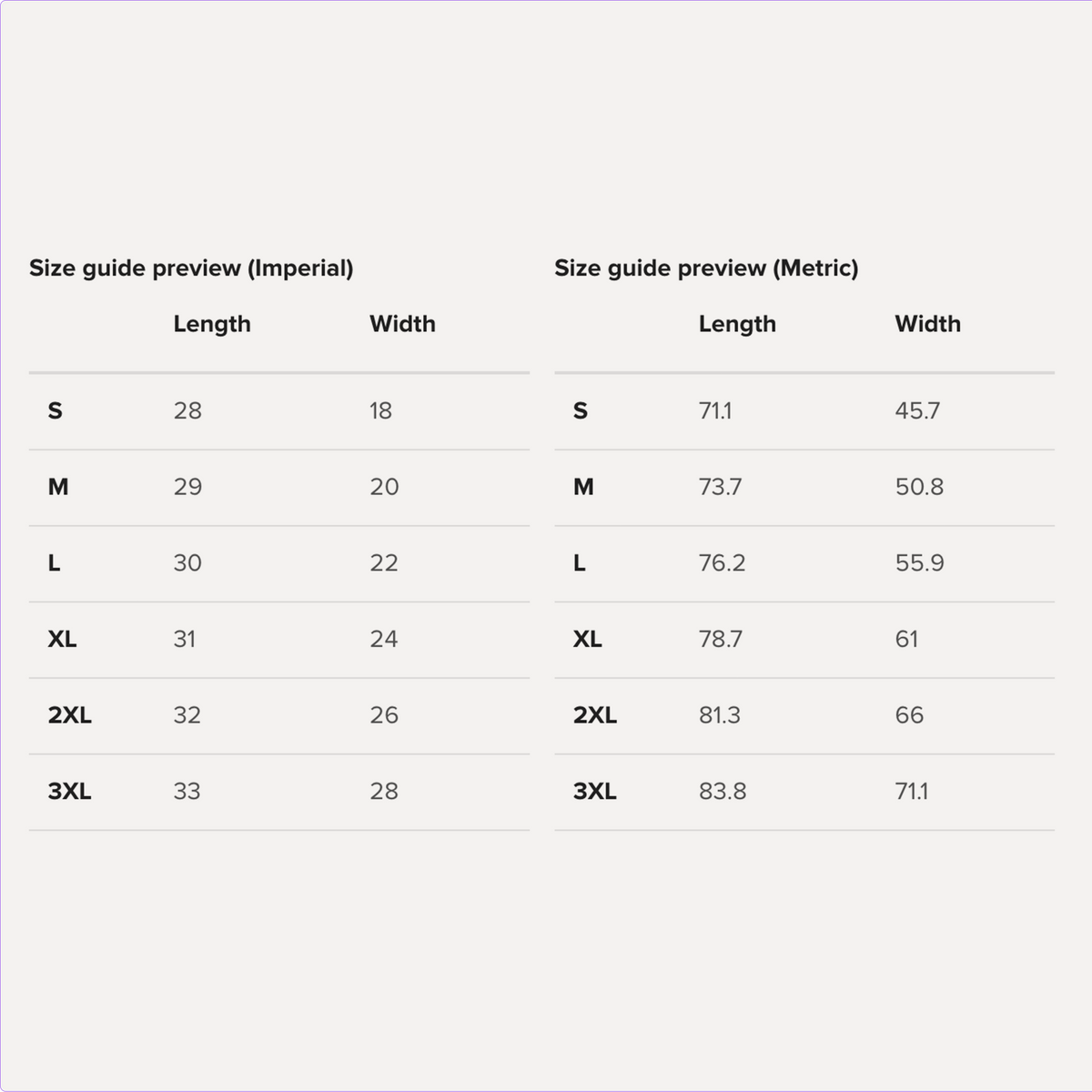Click the Imperial size guide preview heading

(x=191, y=268)
